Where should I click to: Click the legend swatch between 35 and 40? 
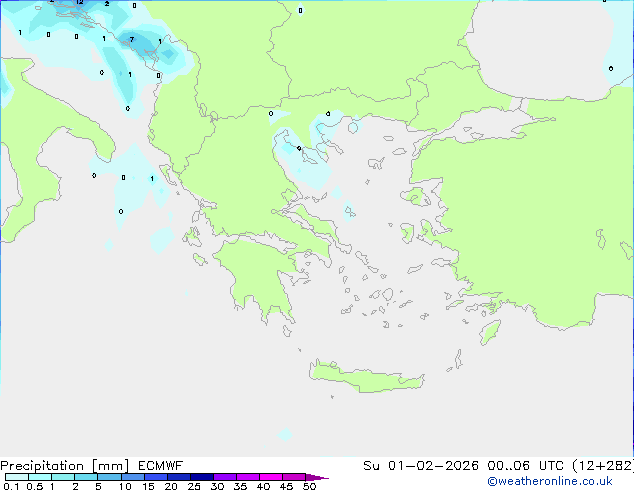coord(248,477)
